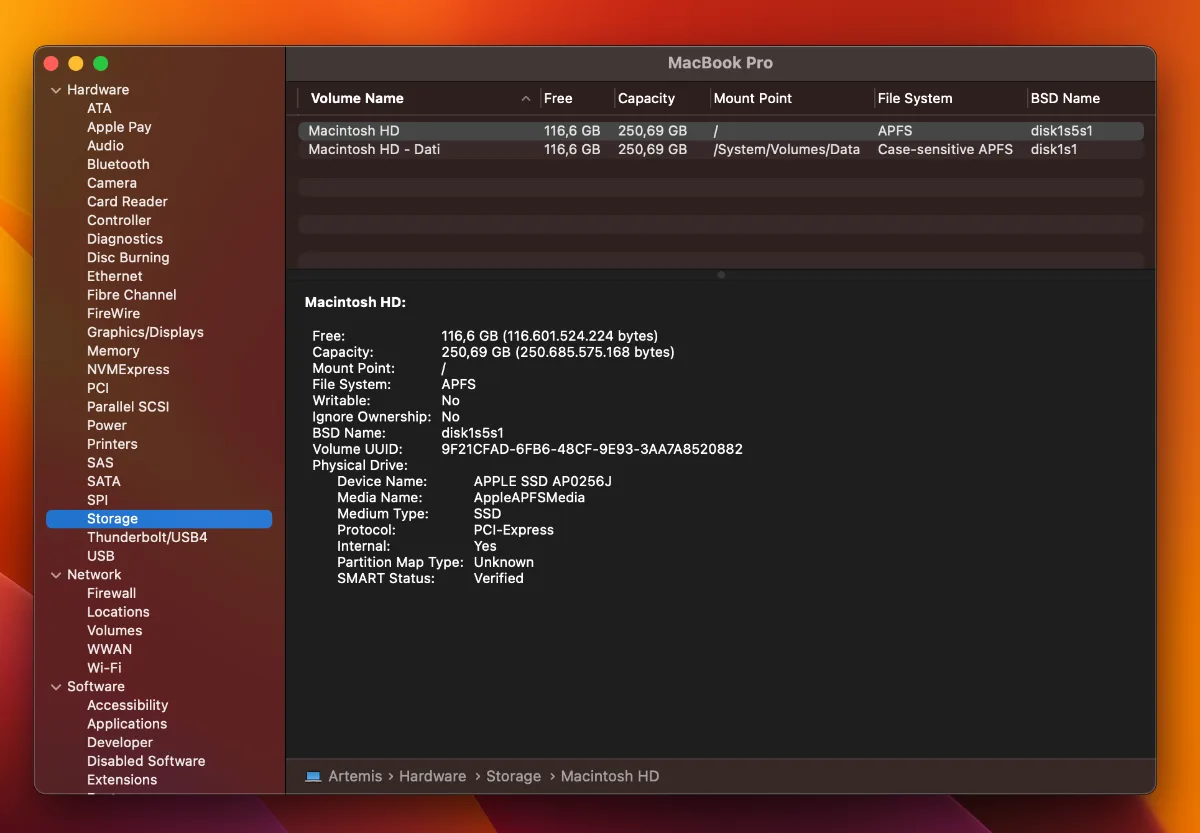Click Hardware in the breadcrumb path
Viewport: 1200px width, 833px height.
tap(432, 776)
